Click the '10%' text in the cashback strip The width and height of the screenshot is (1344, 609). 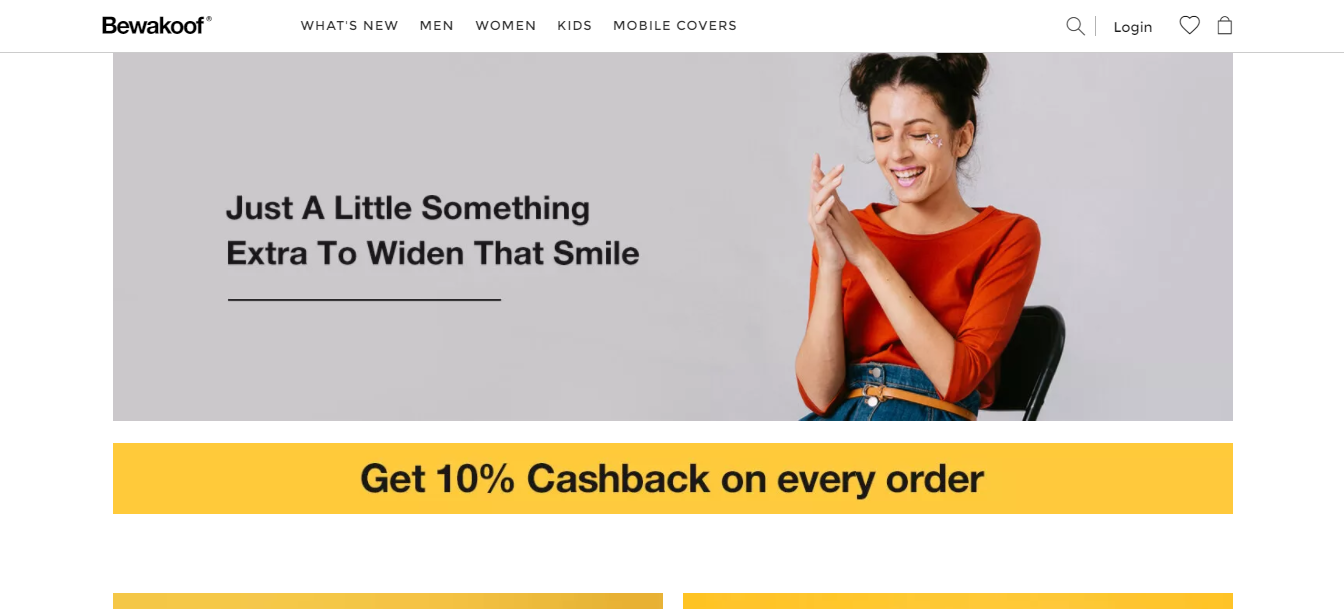point(475,479)
